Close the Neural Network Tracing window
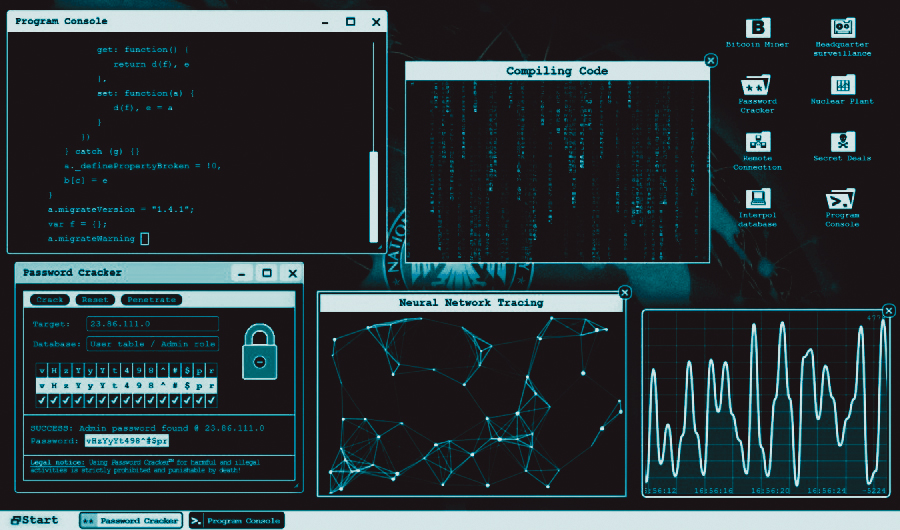Screen dimensions: 900x530 click(x=624, y=293)
